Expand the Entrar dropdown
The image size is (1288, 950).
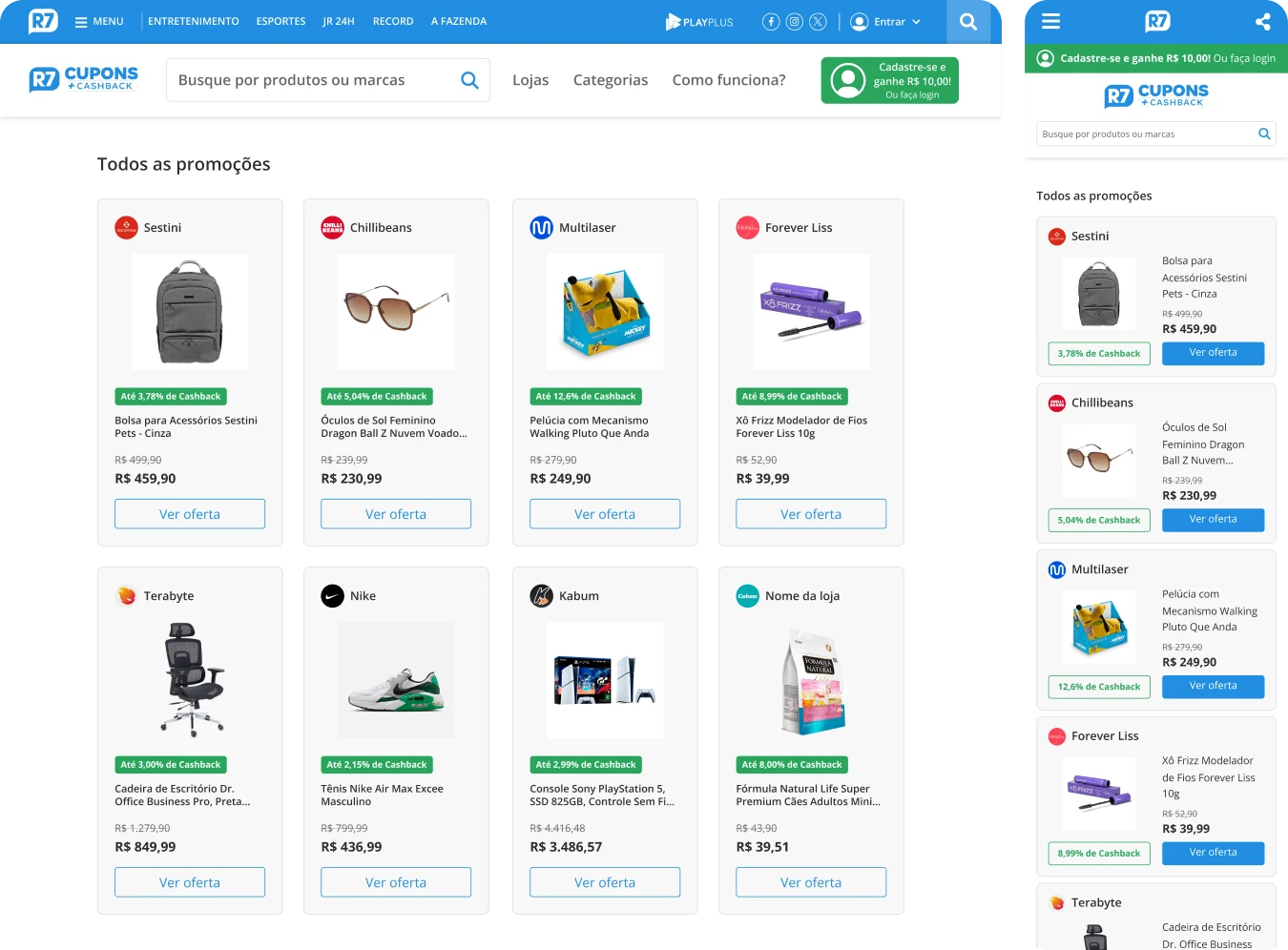tap(885, 21)
